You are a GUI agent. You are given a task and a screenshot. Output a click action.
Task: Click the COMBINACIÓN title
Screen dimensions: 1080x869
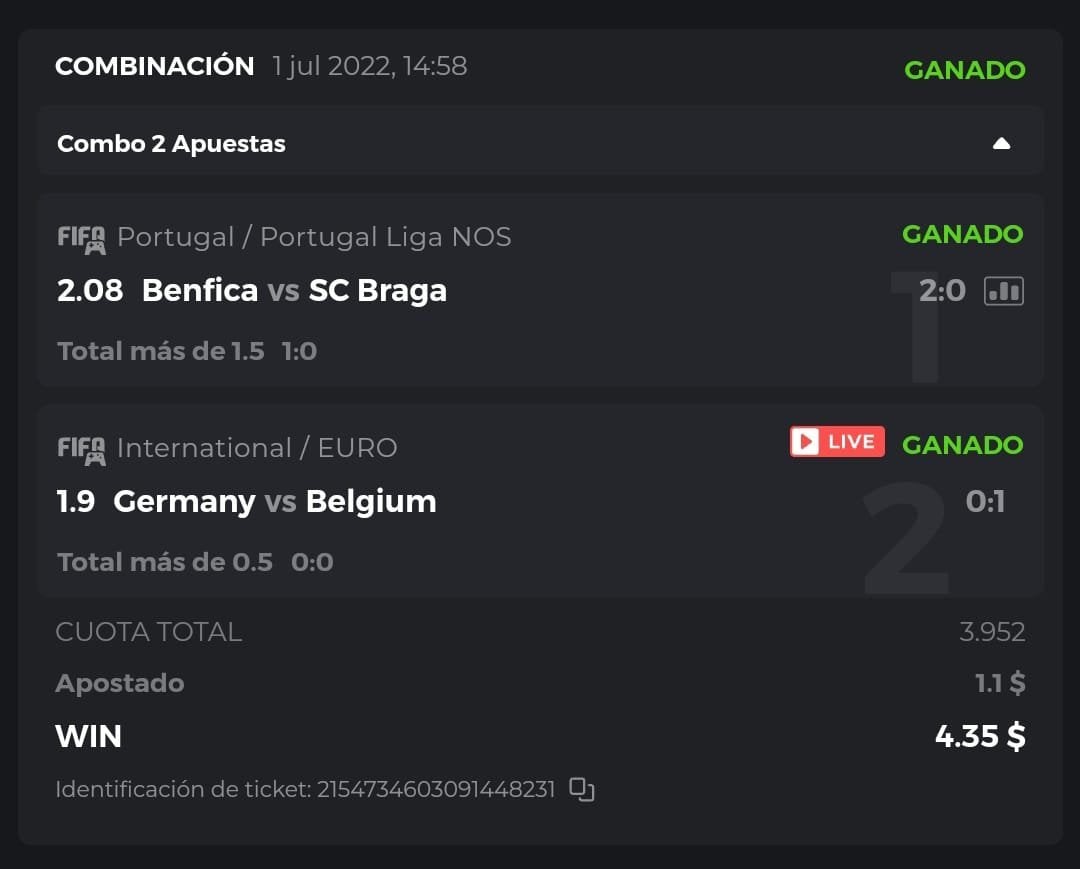(155, 66)
